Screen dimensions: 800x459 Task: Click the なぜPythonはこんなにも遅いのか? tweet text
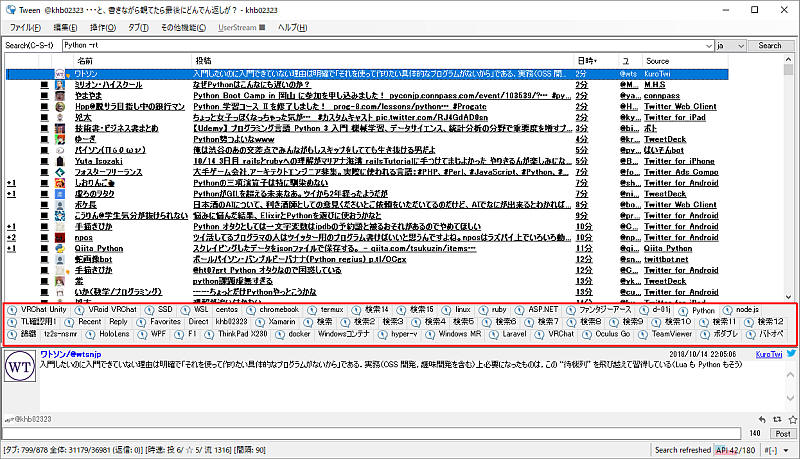click(x=252, y=85)
